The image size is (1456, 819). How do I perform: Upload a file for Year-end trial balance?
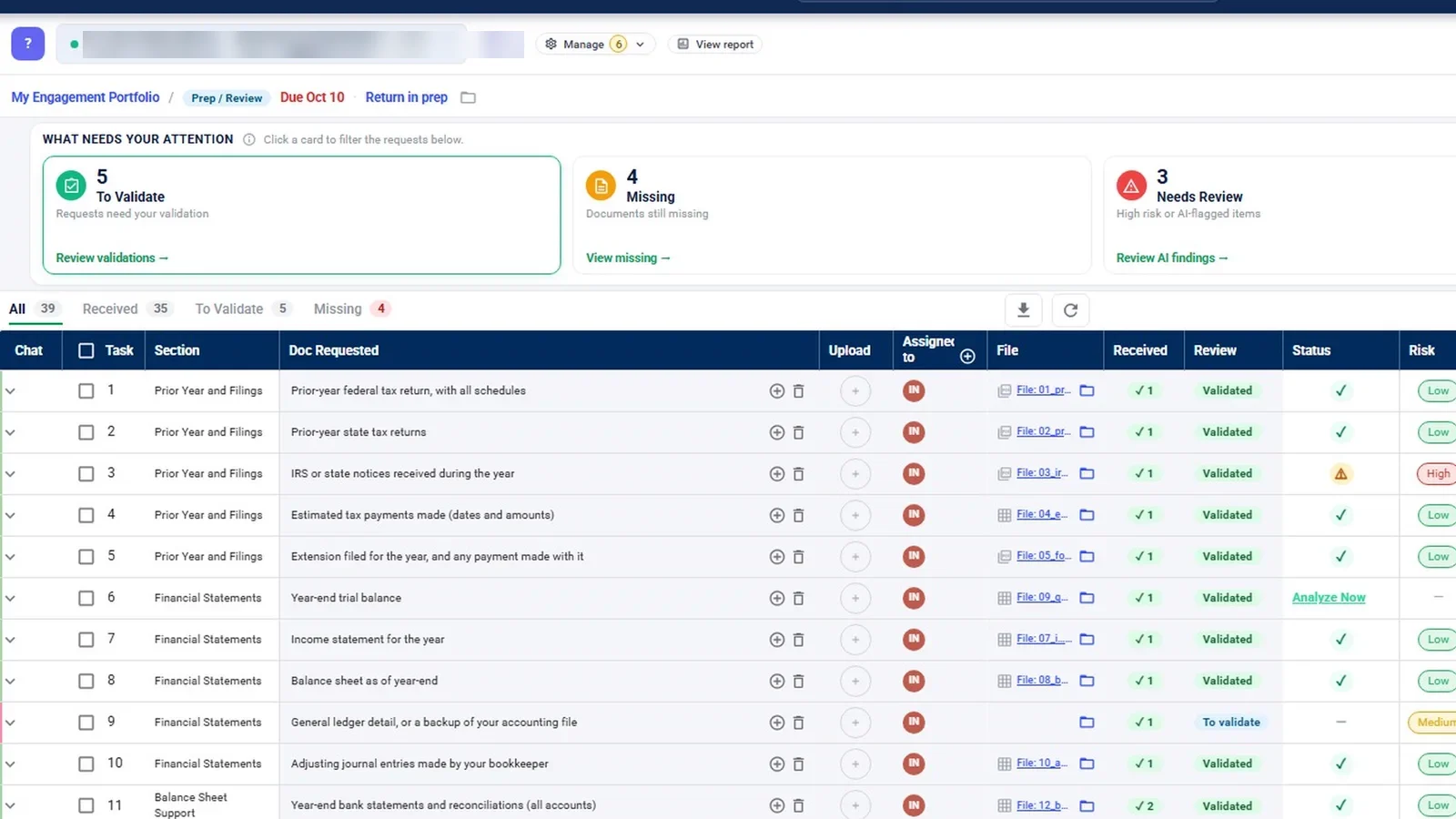(x=855, y=598)
